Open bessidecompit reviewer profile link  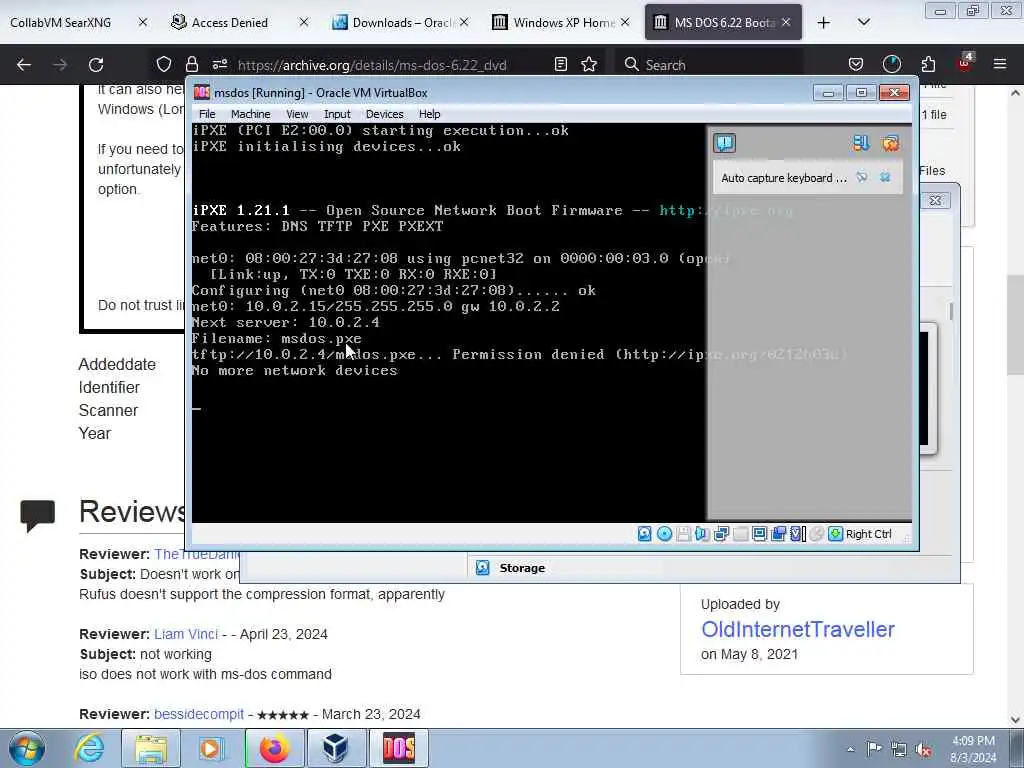point(199,714)
